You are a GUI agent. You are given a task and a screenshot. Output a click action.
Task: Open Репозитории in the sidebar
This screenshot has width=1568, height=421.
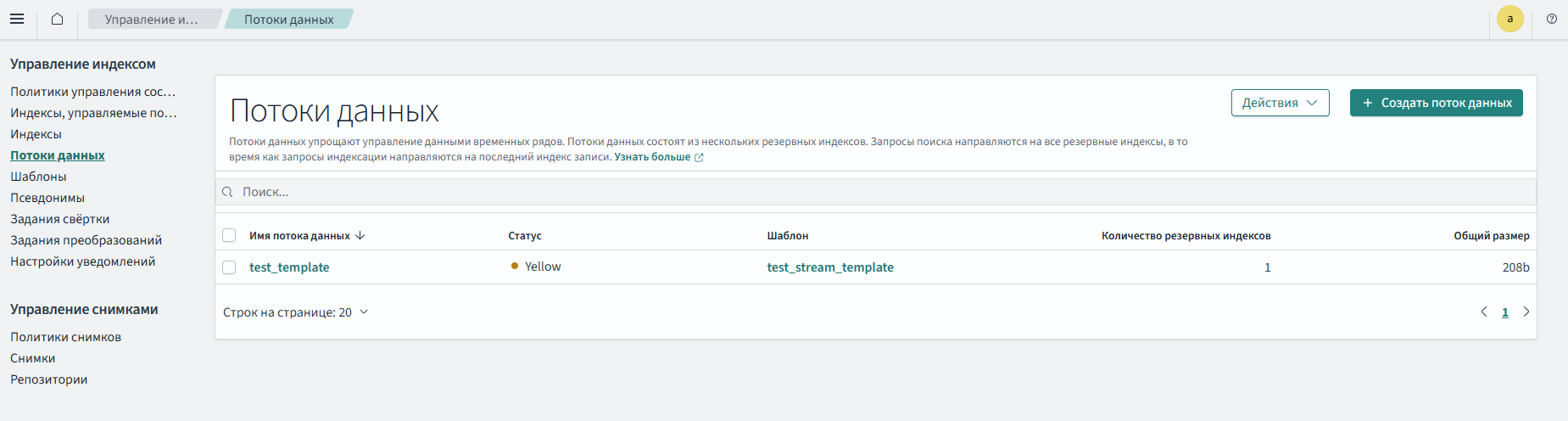click(48, 379)
